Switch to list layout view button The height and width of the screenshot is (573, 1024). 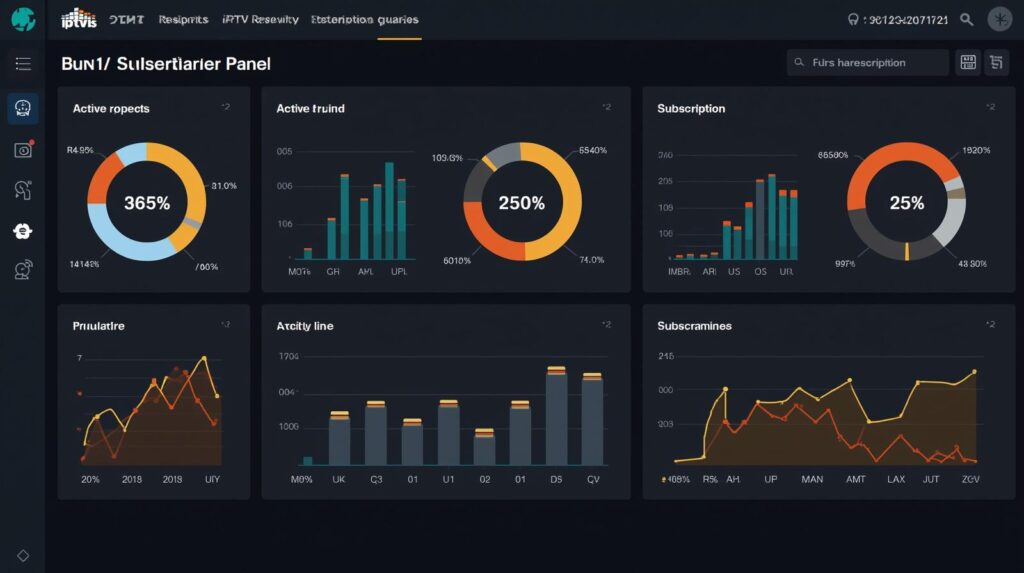tap(996, 63)
